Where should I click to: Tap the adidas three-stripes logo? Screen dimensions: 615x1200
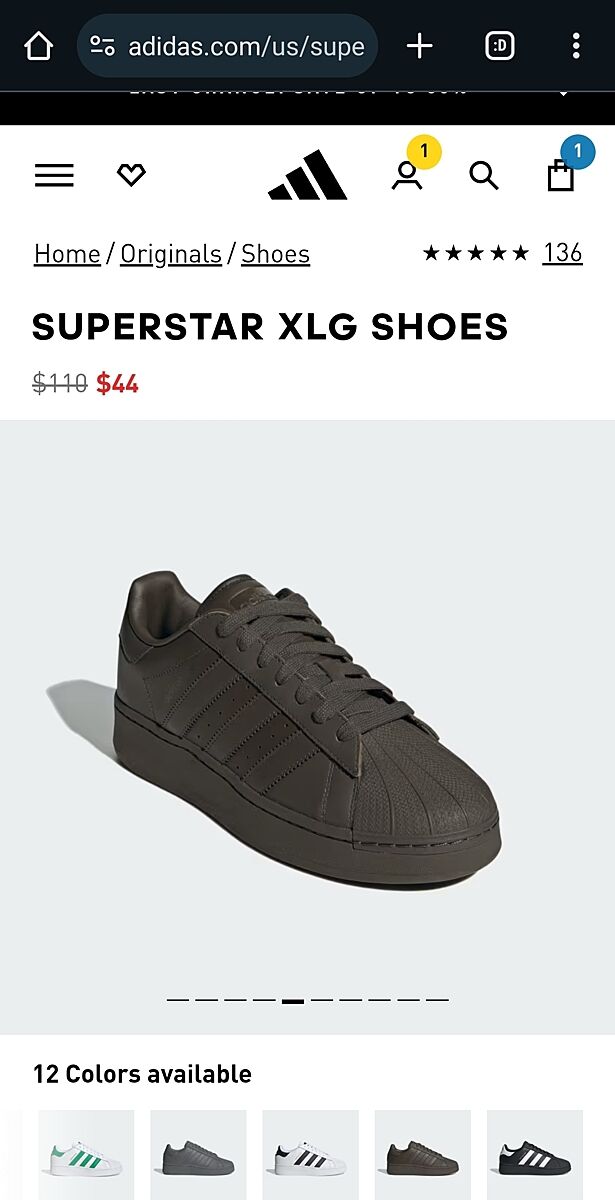(x=307, y=175)
